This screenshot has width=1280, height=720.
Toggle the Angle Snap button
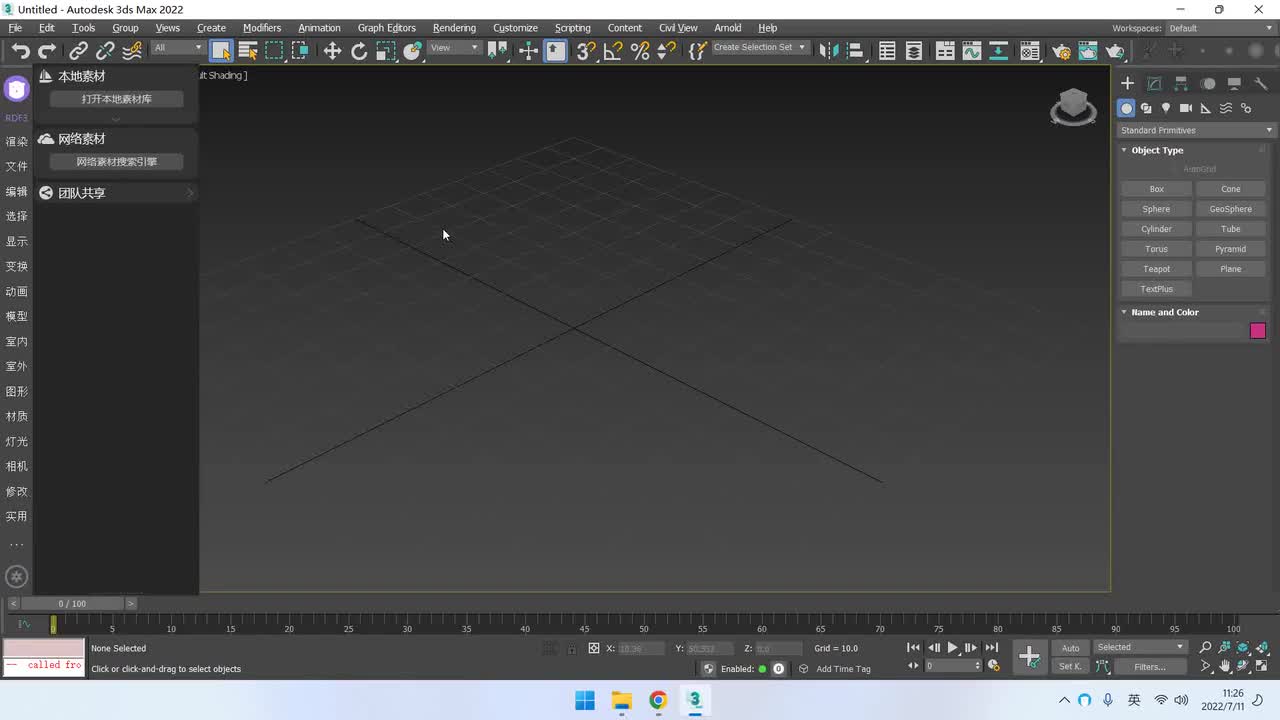(613, 51)
